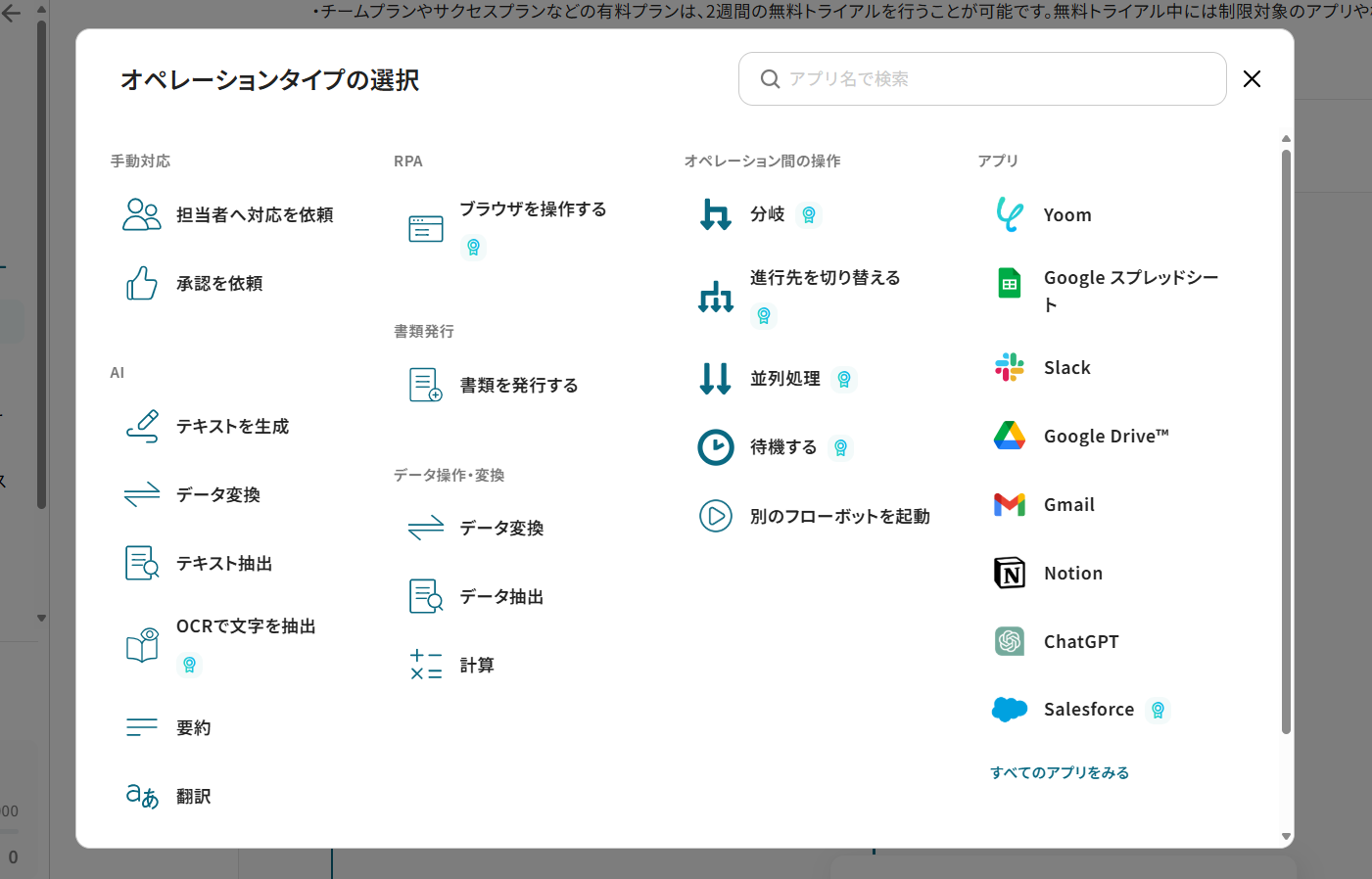1372x879 pixels.
Task: Click the すべてのアプリをみる link
Action: coord(1060,773)
